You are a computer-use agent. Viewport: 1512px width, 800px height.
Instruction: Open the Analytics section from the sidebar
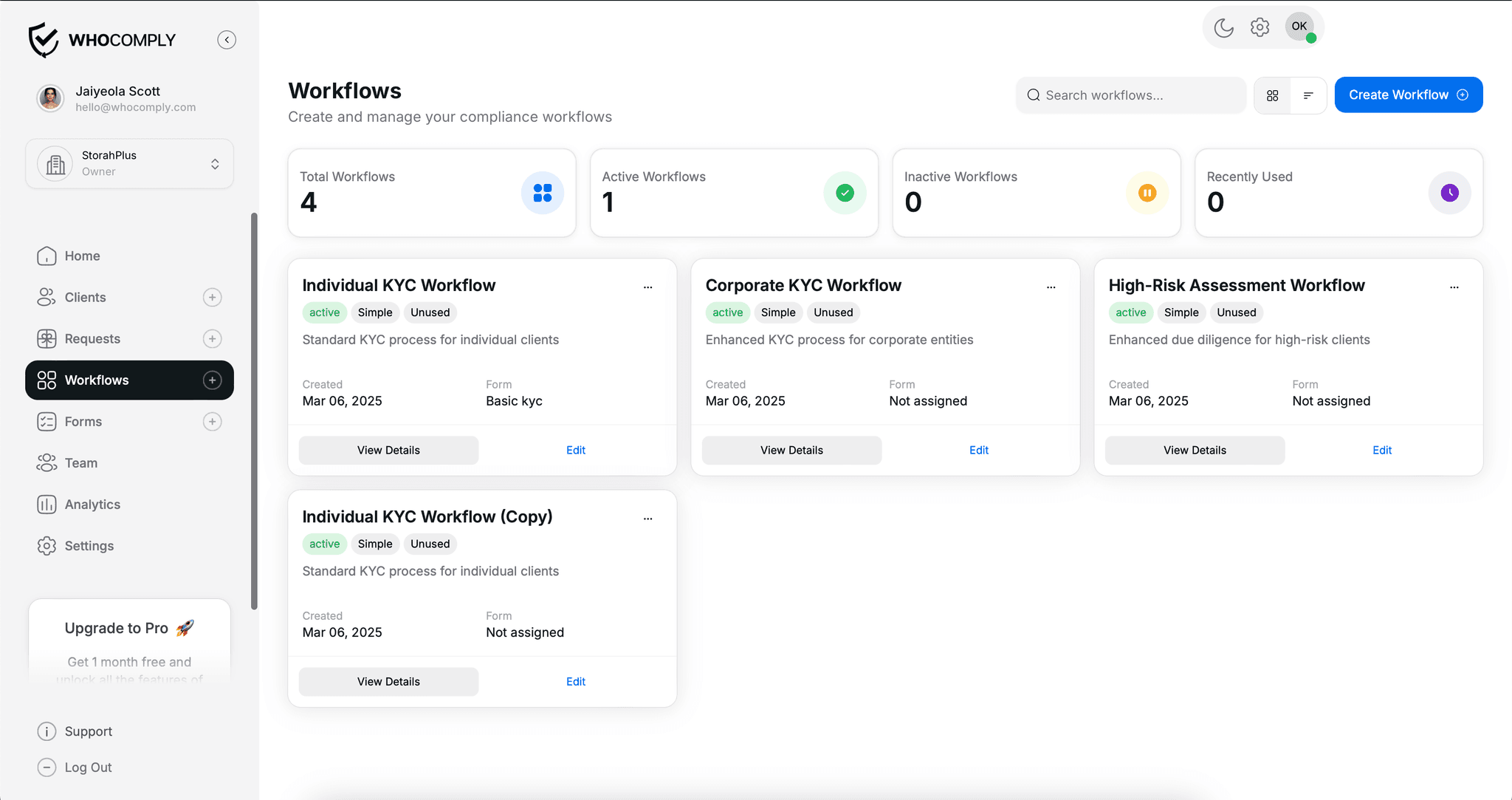tap(47, 504)
